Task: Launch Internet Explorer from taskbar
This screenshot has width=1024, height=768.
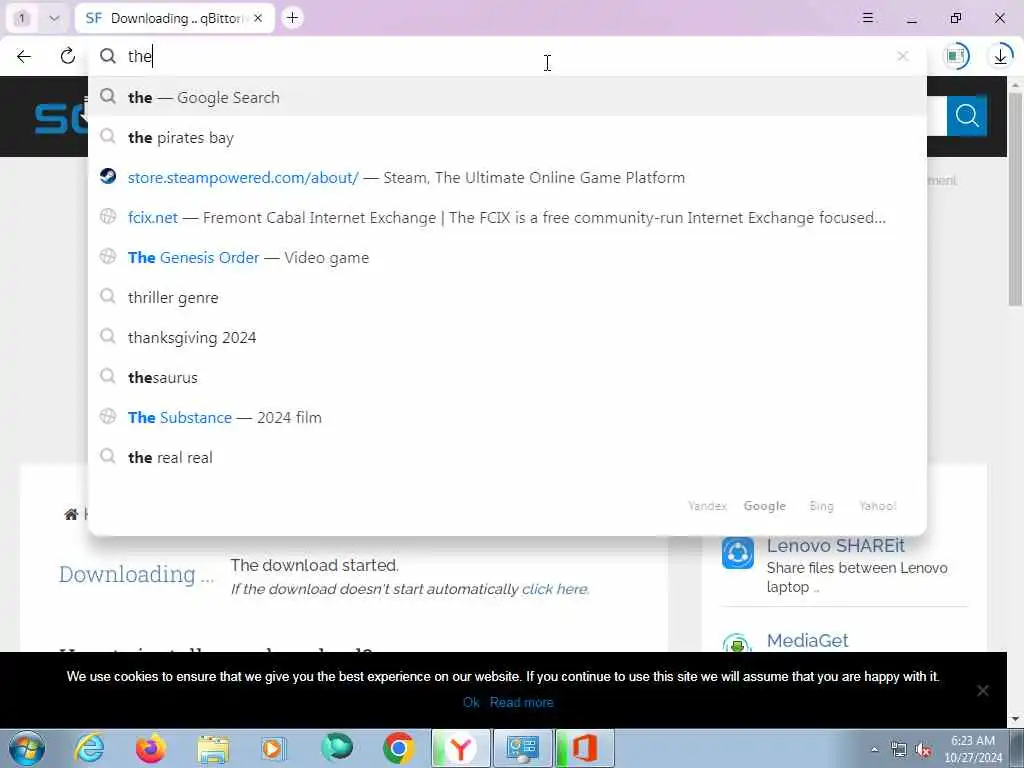Action: 89,748
